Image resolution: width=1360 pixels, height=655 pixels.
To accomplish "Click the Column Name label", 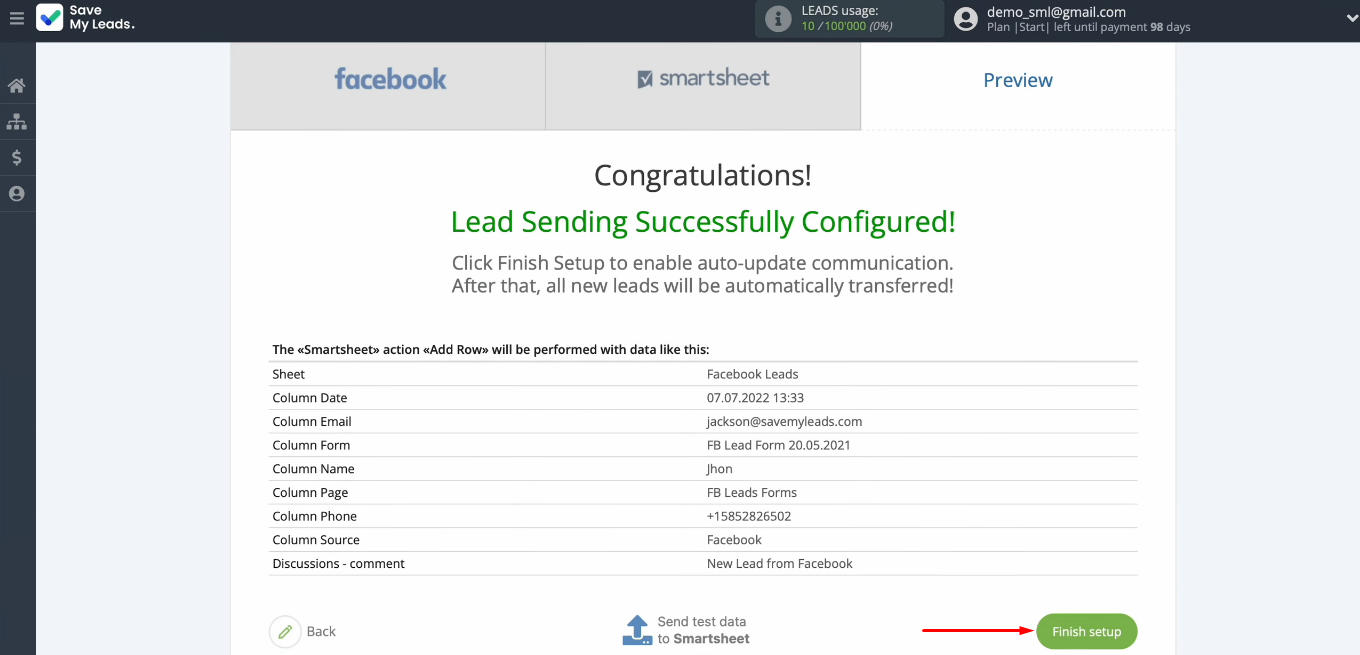I will [x=313, y=469].
